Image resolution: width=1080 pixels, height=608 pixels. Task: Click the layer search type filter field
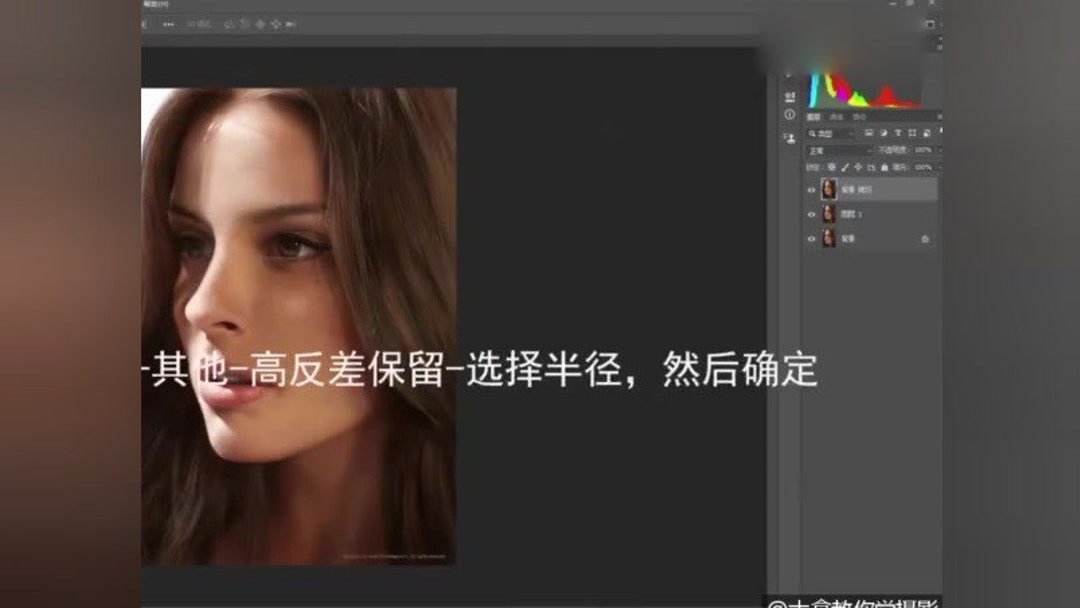pyautogui.click(x=820, y=132)
